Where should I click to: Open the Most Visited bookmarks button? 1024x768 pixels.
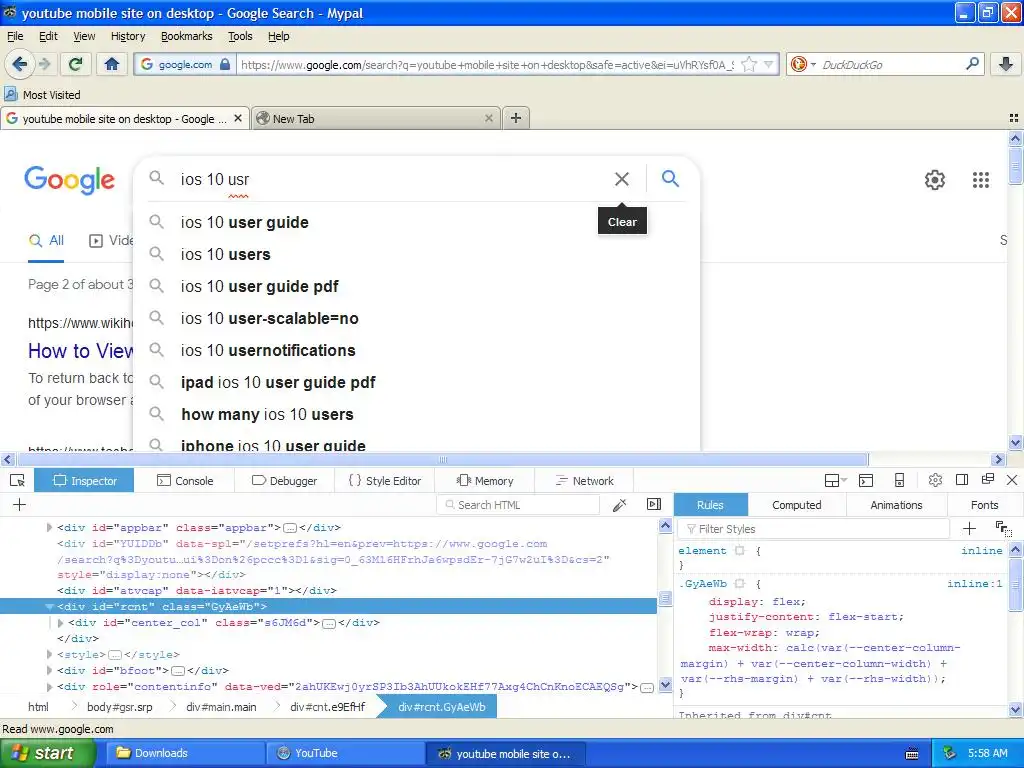(42, 95)
